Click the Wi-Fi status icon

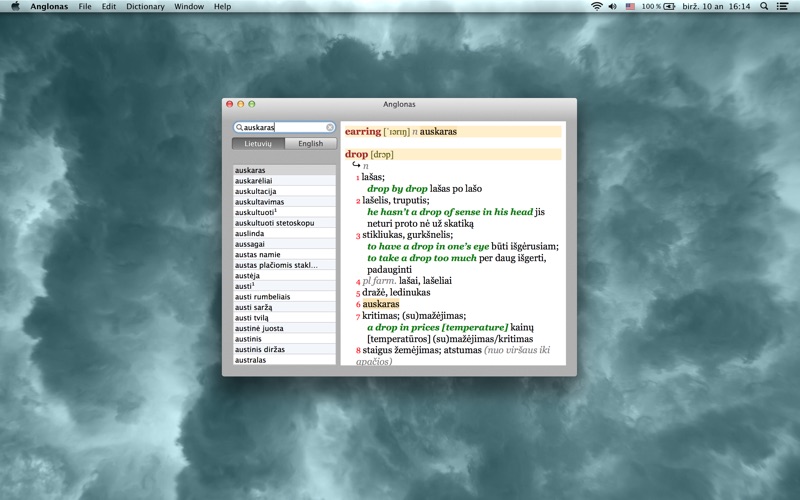coord(596,6)
